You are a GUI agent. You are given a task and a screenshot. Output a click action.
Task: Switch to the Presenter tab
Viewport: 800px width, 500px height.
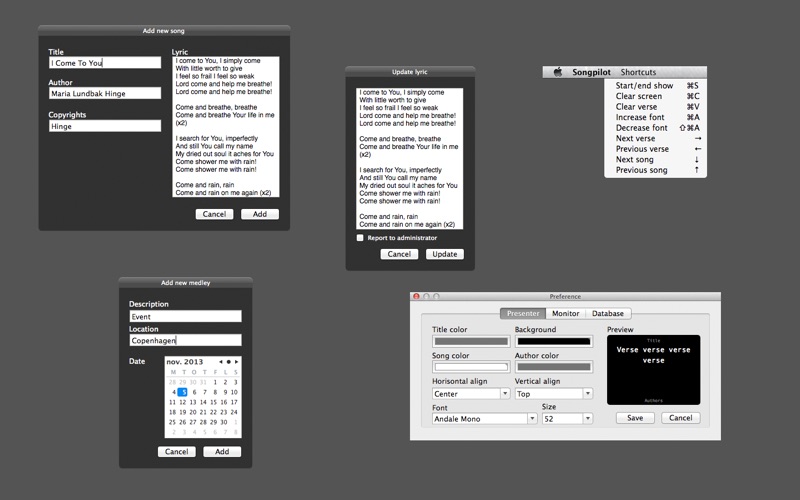tap(523, 313)
